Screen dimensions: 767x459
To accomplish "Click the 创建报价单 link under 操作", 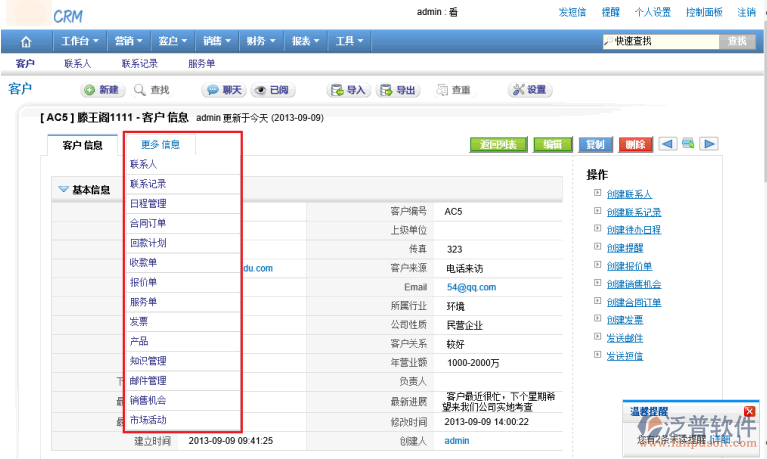I will click(628, 266).
